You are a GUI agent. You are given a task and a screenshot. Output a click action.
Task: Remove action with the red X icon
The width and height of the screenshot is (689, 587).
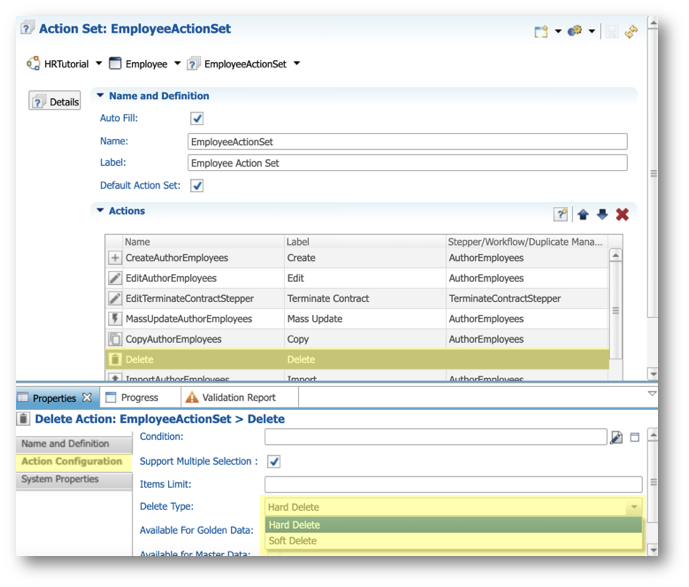622,214
